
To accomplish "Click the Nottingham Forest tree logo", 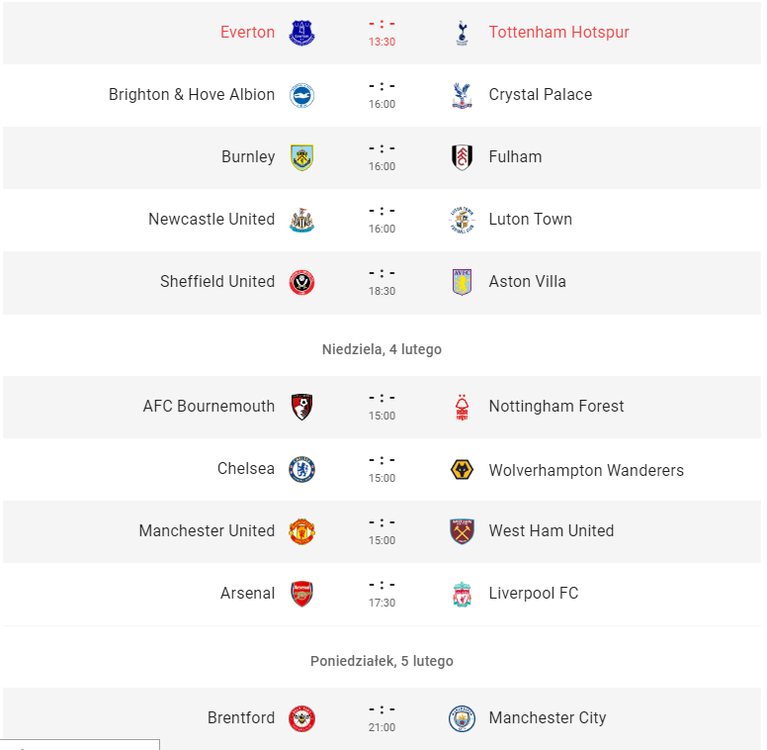I will click(x=462, y=407).
